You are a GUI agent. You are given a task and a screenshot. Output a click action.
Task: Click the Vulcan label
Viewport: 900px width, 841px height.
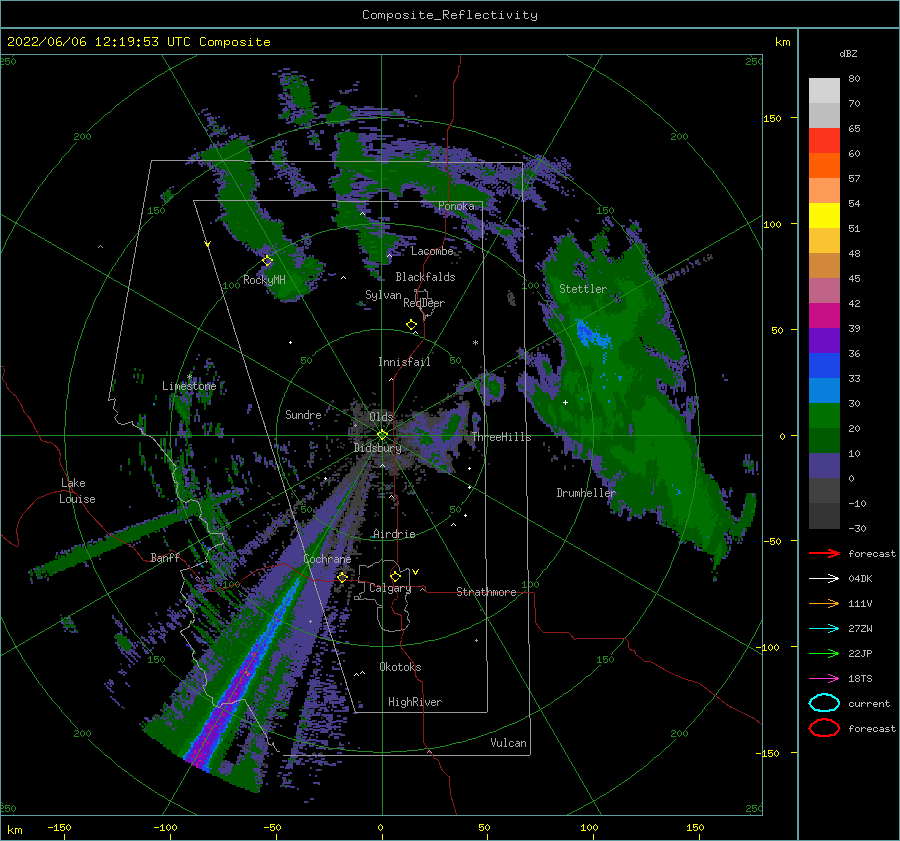508,743
